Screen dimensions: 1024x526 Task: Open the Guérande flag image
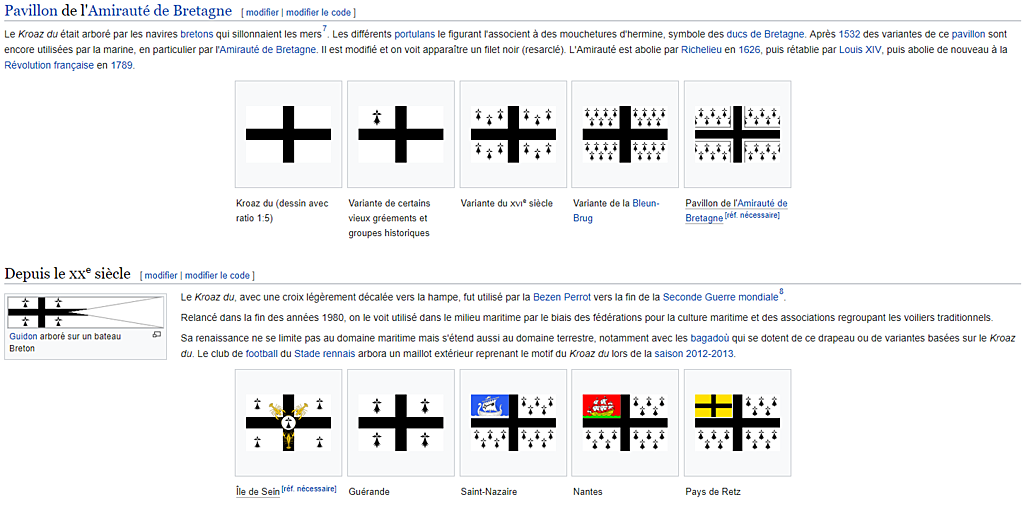[x=400, y=422]
